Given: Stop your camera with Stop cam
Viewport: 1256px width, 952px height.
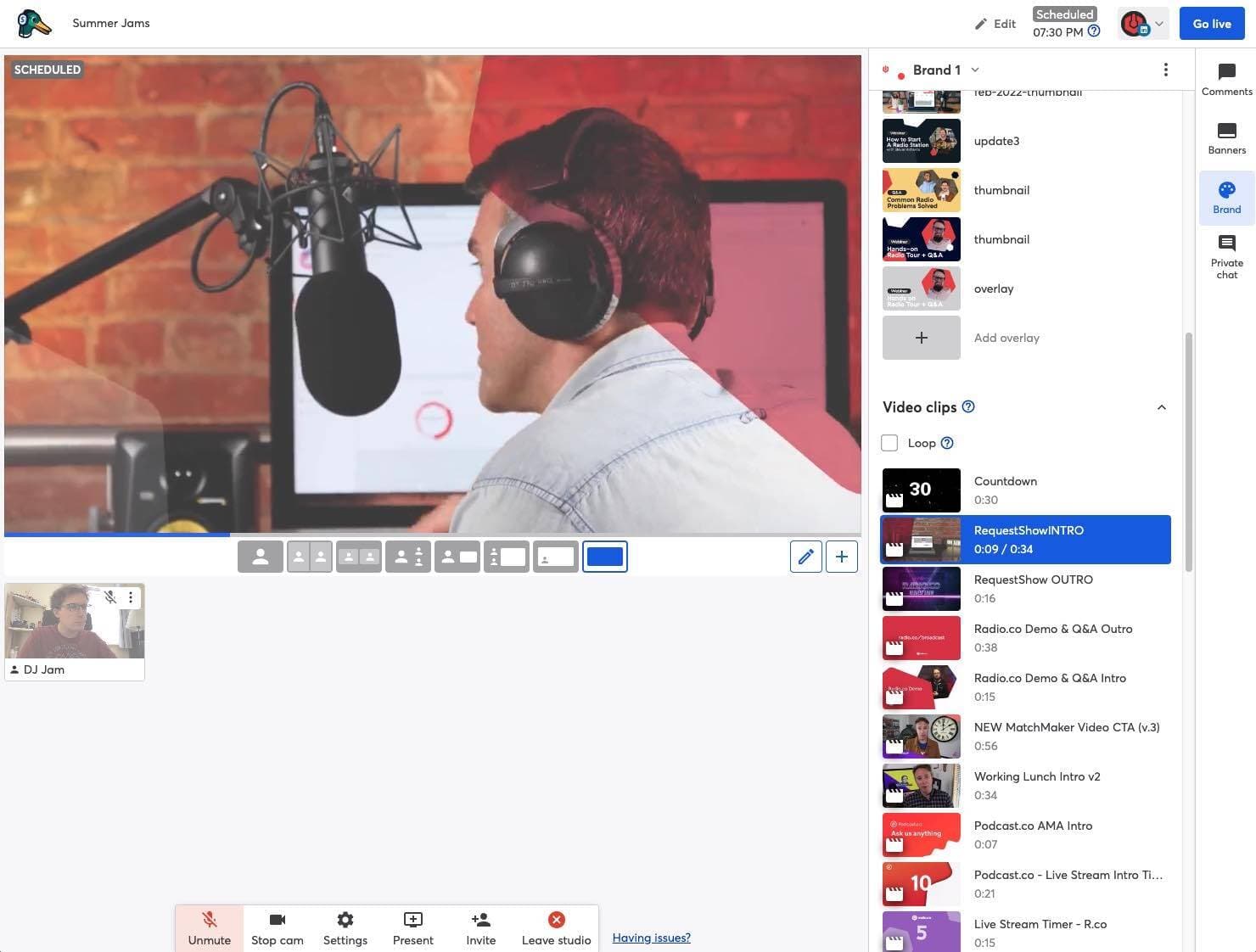Looking at the screenshot, I should coord(277,927).
